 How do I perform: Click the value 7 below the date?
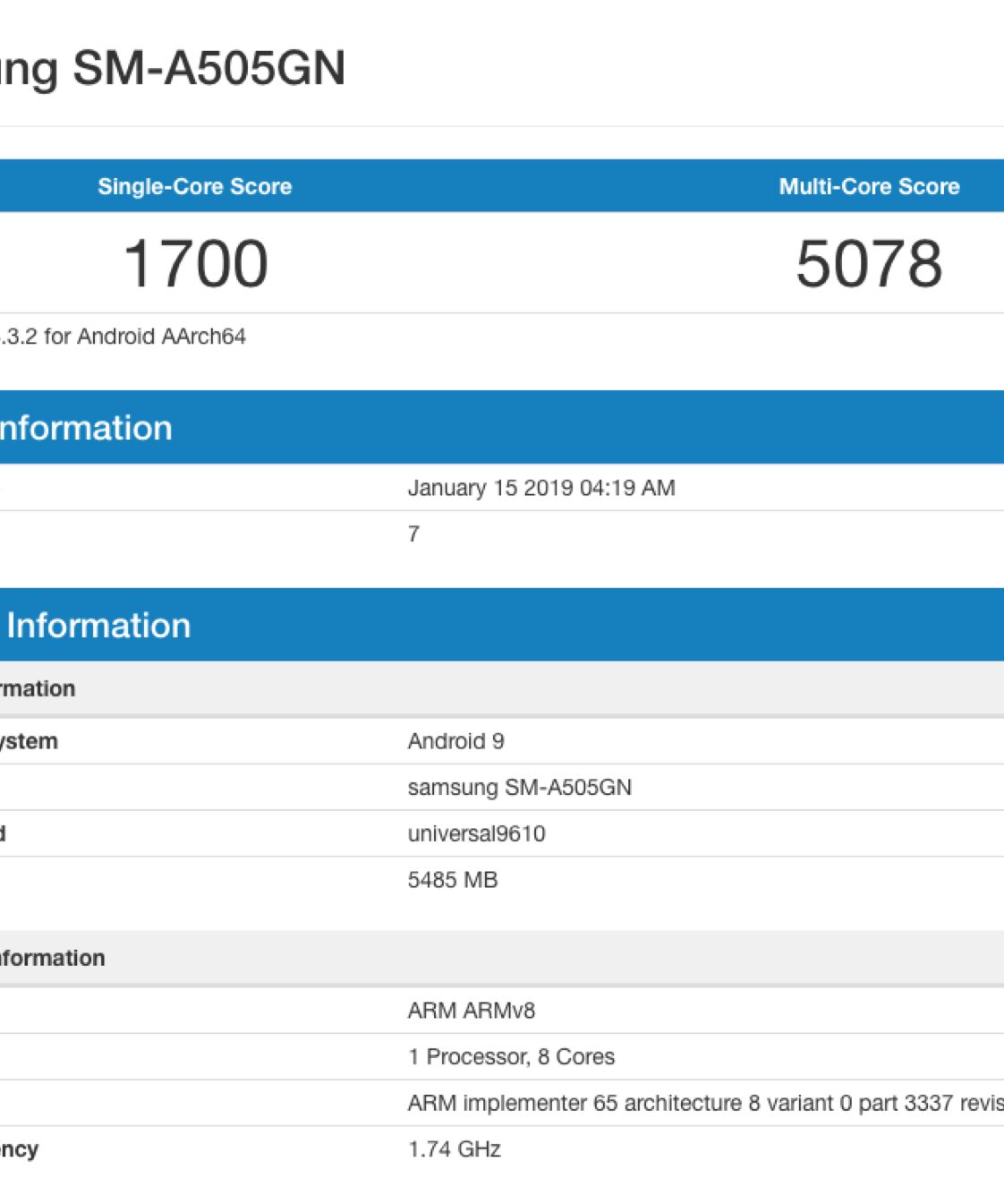coord(413,534)
